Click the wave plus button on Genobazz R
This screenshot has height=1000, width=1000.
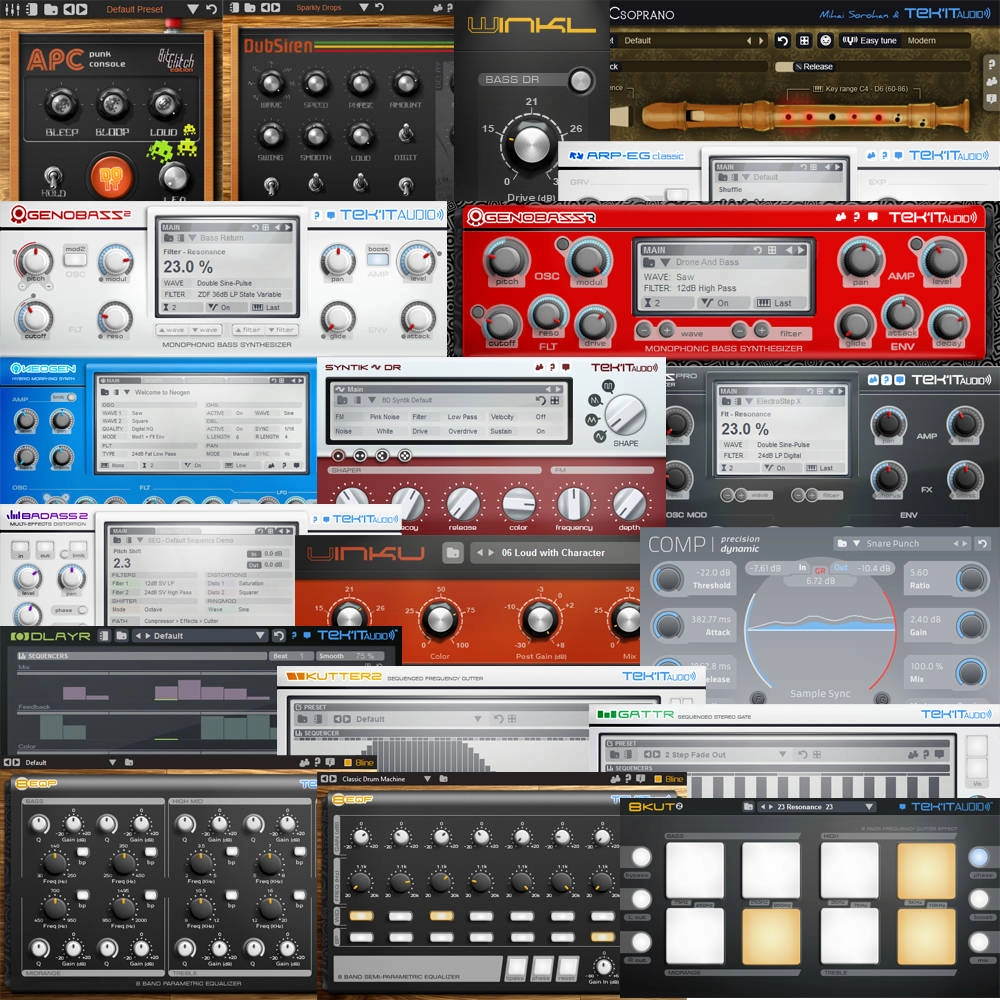[666, 330]
